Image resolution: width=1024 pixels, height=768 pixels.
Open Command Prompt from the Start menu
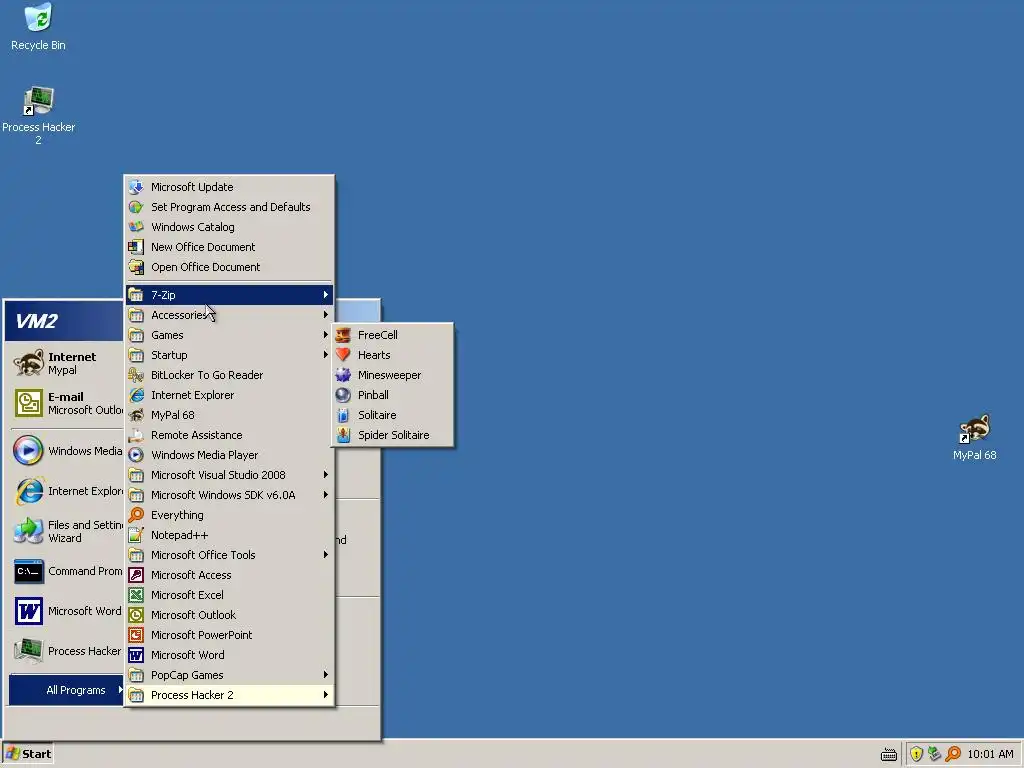67,571
